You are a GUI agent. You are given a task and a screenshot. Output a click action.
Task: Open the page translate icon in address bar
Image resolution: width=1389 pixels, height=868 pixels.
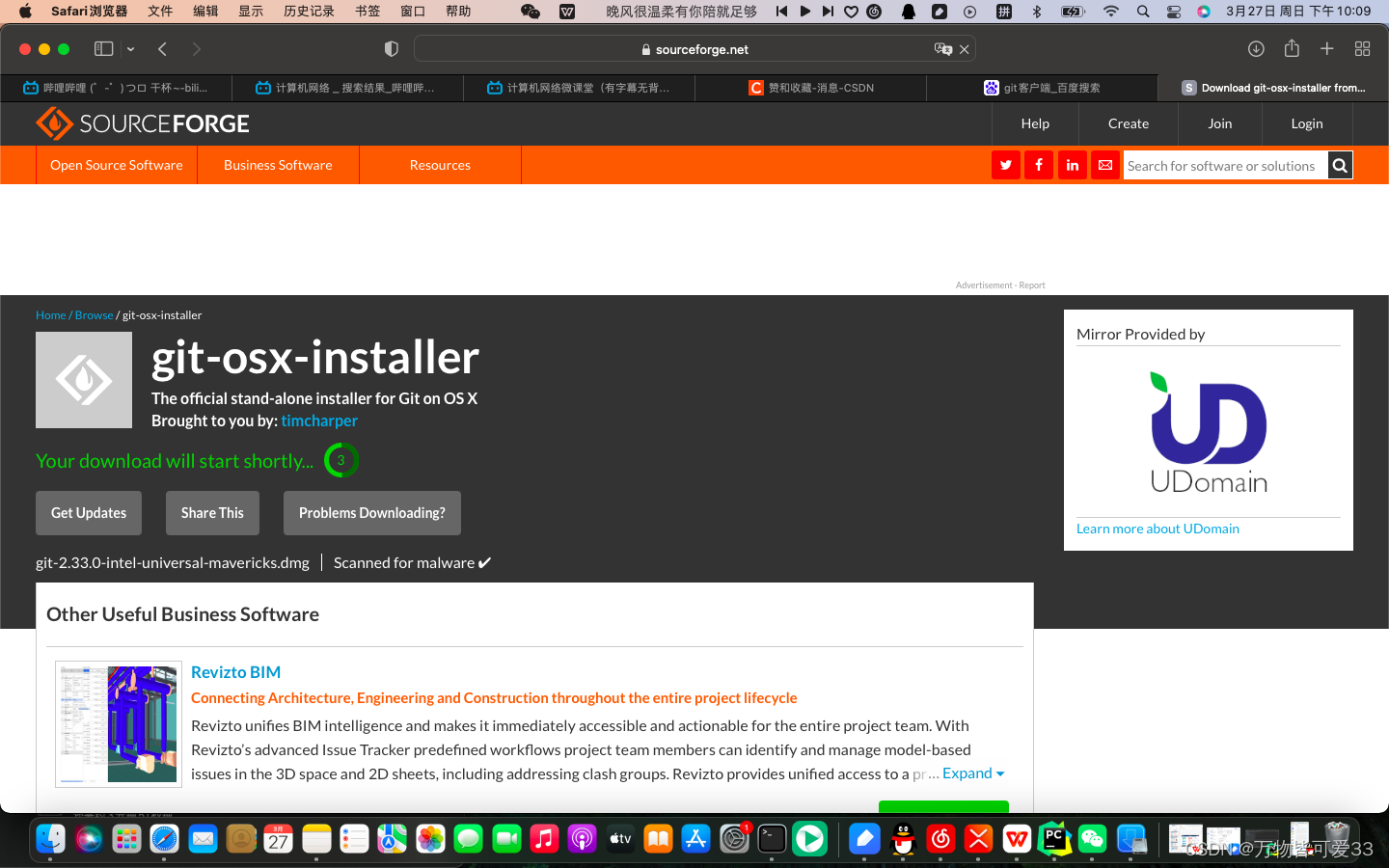(x=942, y=49)
